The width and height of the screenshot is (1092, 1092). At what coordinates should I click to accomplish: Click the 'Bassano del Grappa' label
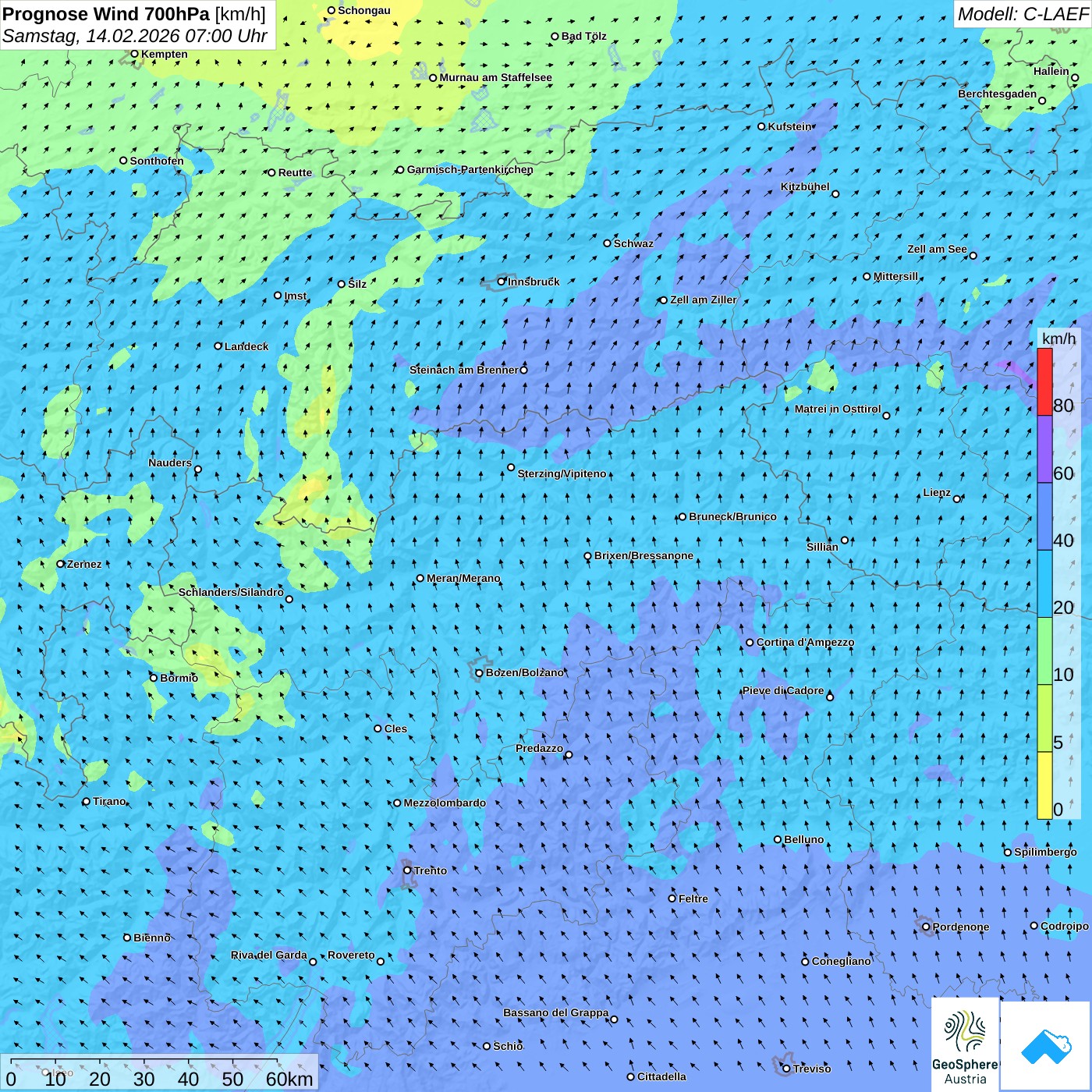556,1012
